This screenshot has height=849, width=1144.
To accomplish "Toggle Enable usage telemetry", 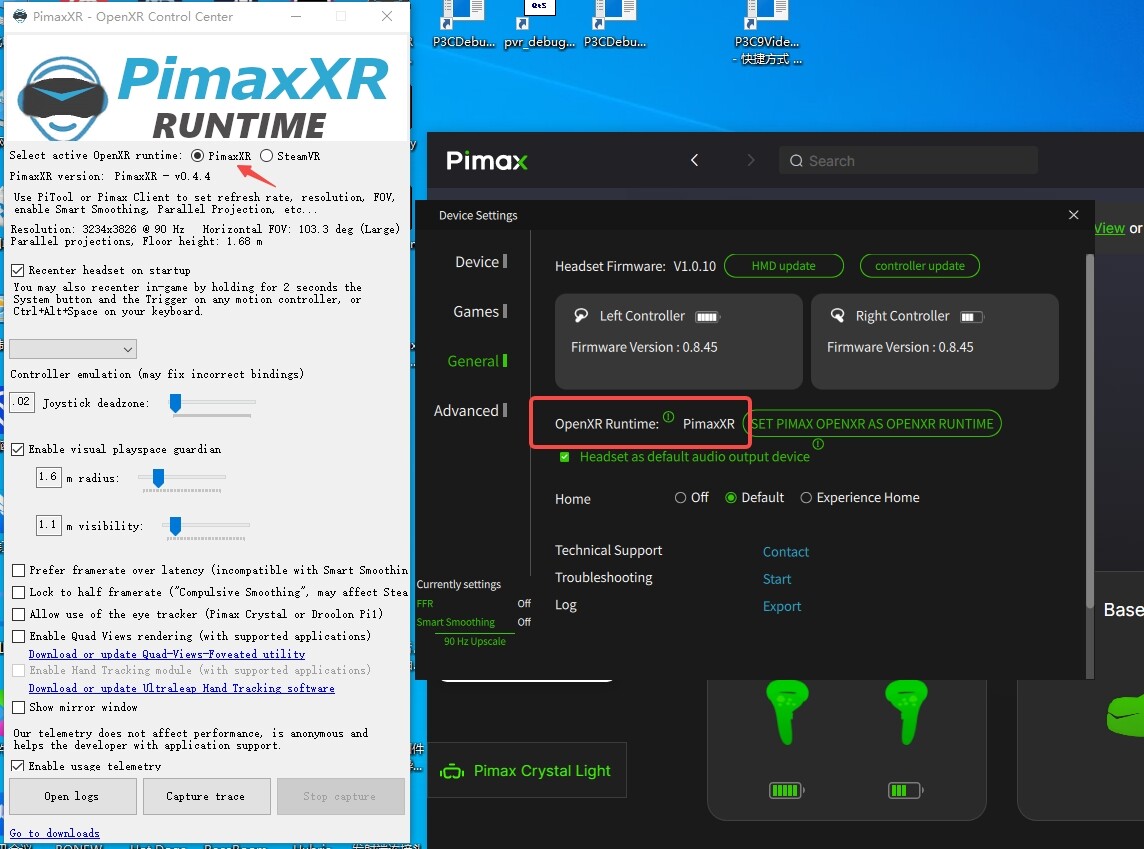I will 18,767.
